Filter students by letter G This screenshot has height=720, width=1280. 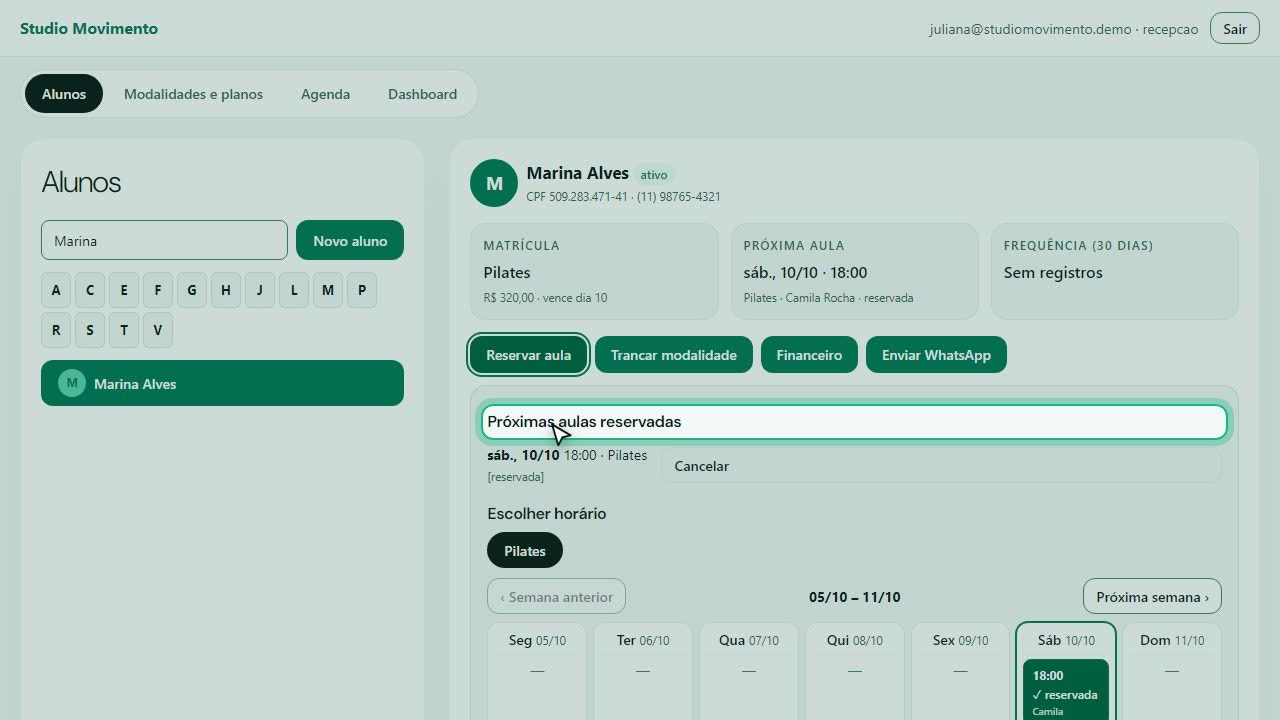192,290
